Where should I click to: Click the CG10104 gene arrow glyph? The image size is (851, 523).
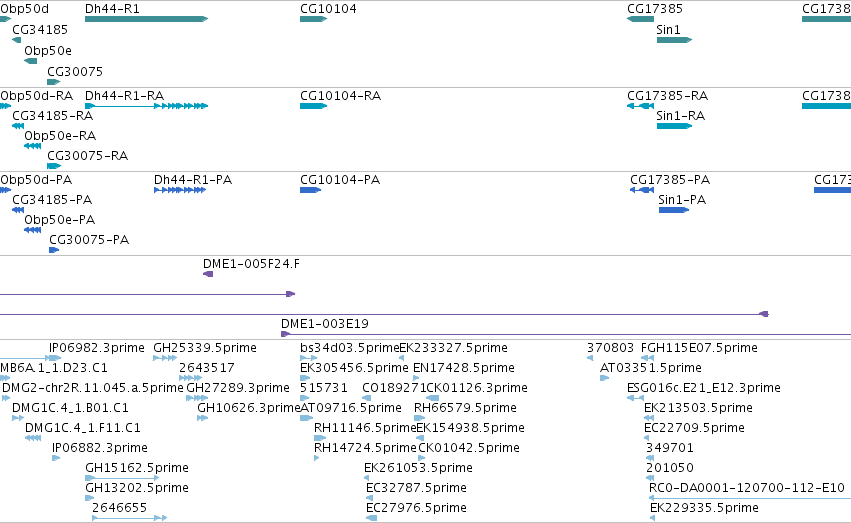[313, 19]
